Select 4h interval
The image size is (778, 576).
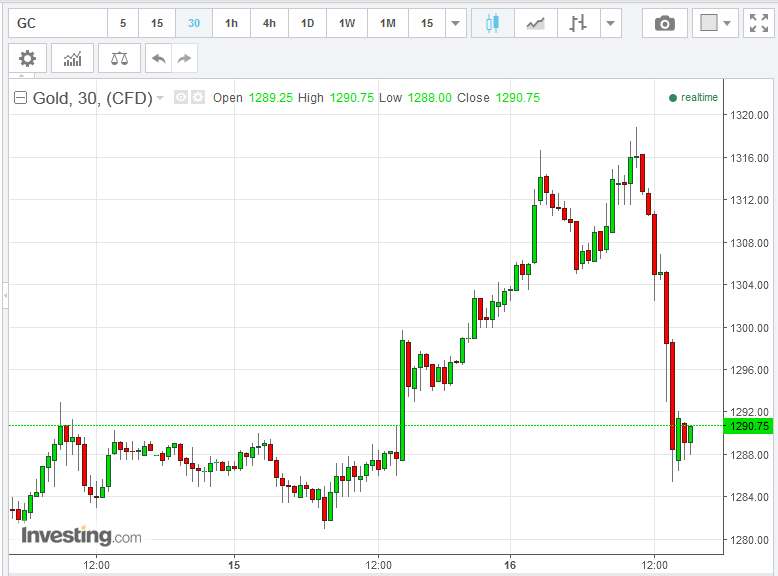[x=269, y=23]
